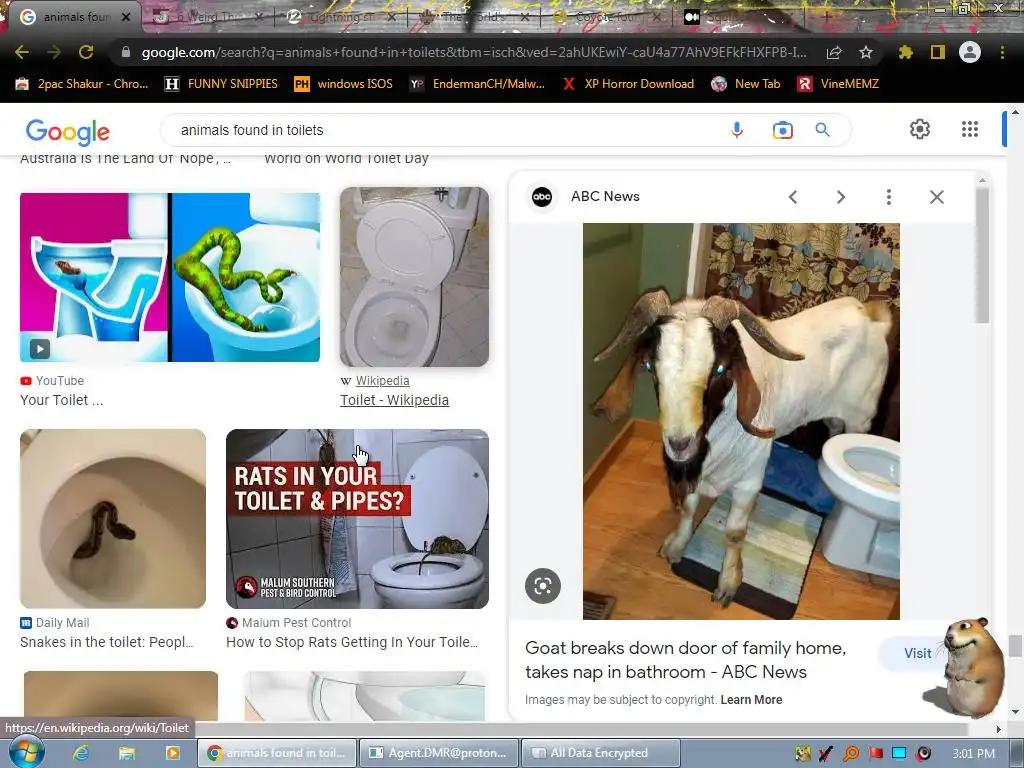1024x768 pixels.
Task: Switch to 'All Data Encrypted' taskbar window
Action: click(x=601, y=753)
